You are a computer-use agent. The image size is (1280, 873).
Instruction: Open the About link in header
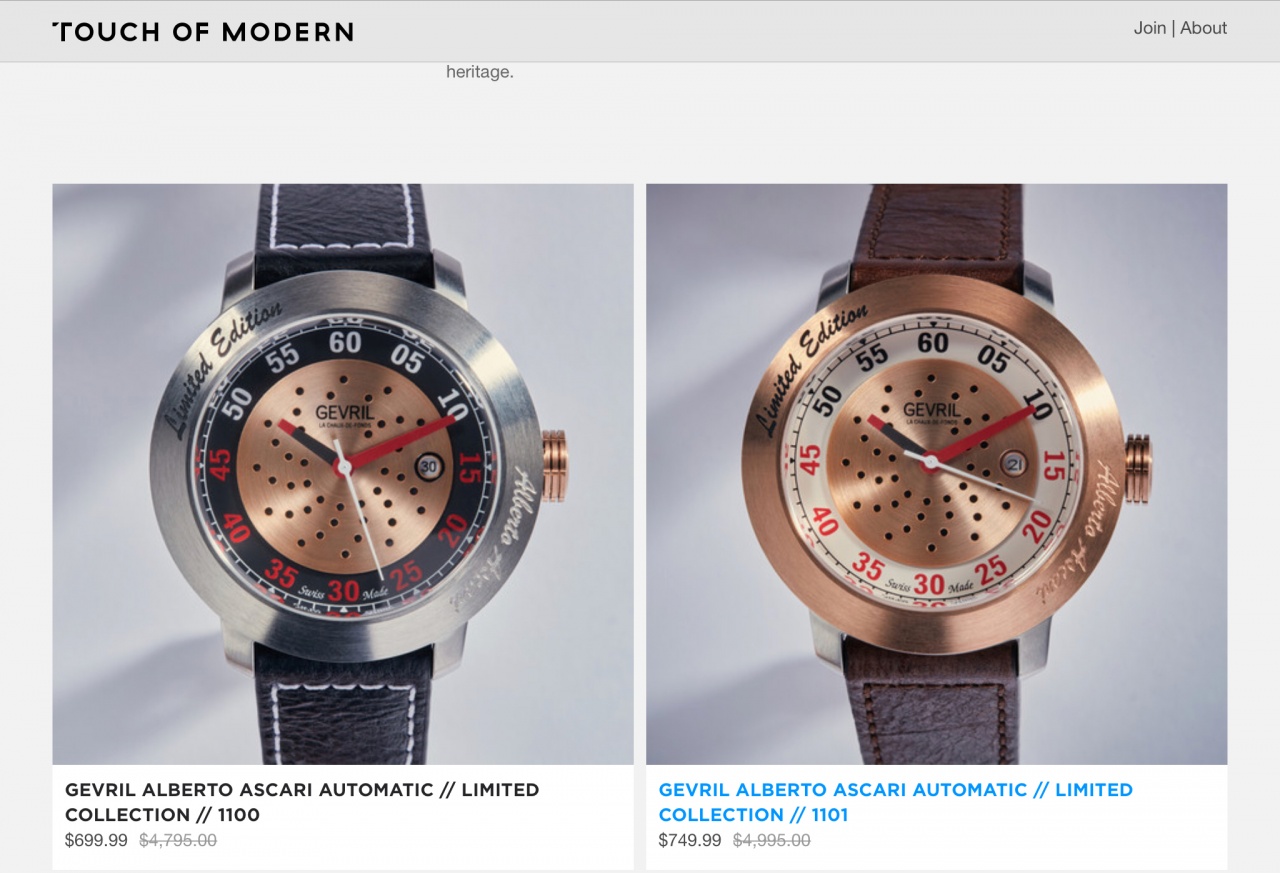[1203, 28]
